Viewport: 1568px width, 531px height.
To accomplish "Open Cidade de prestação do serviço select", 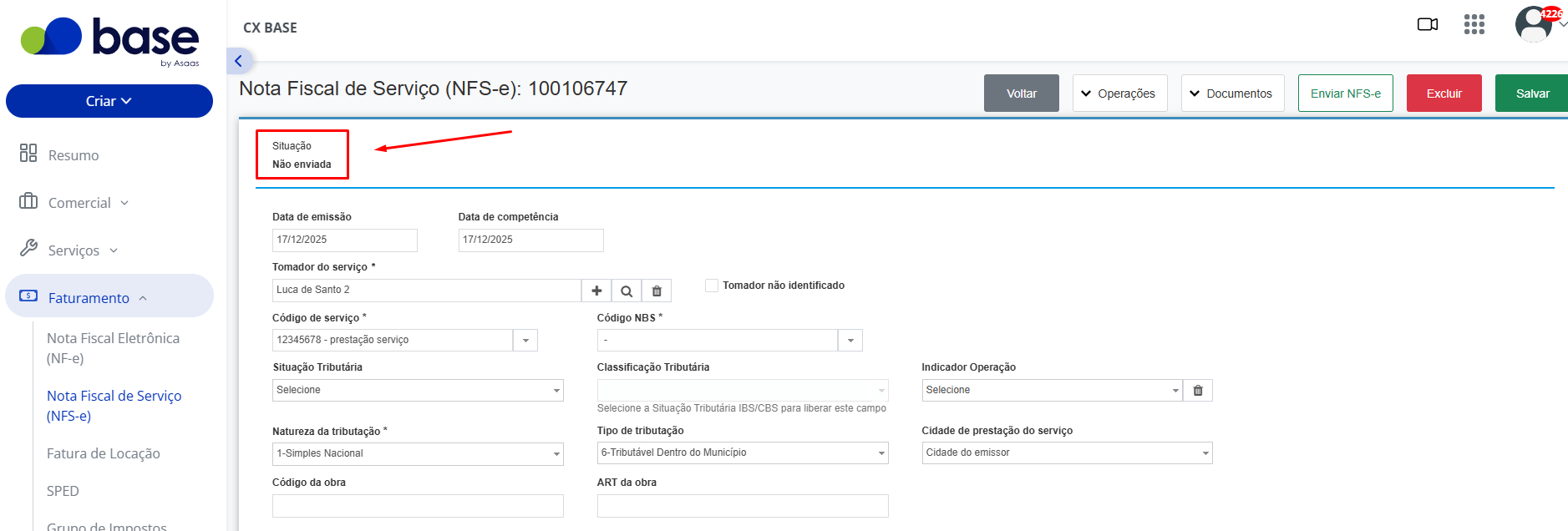I will (1067, 453).
